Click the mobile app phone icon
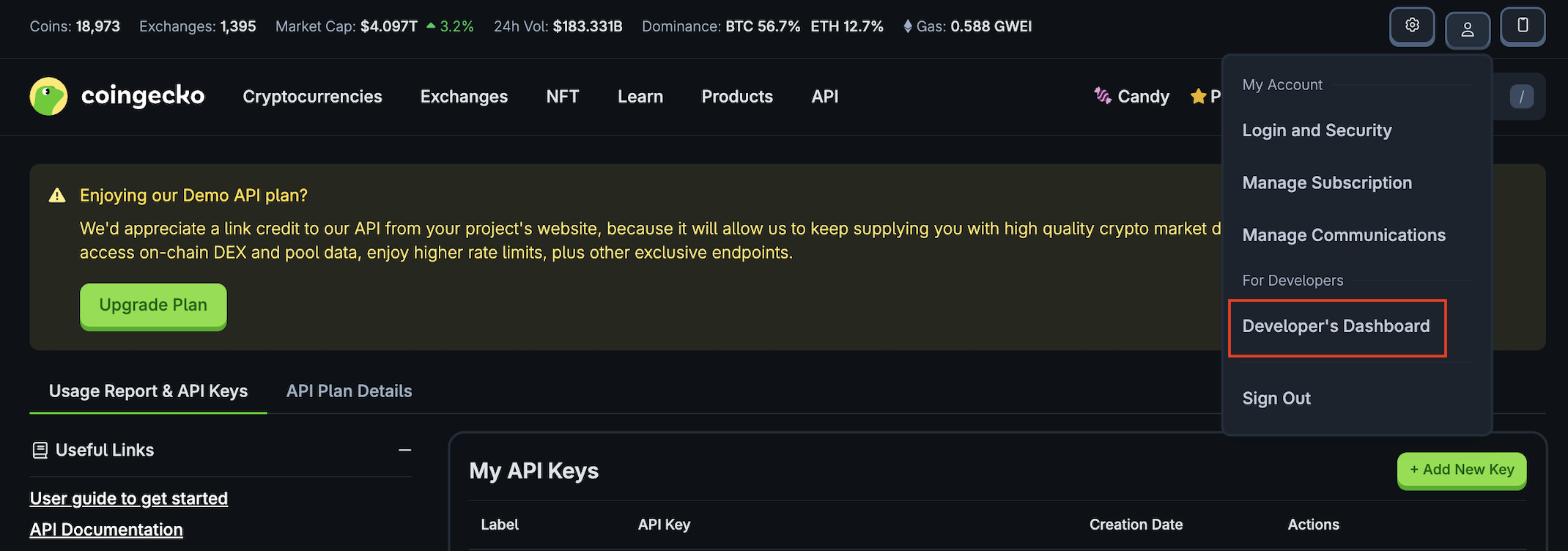1568x551 pixels. tap(1523, 26)
